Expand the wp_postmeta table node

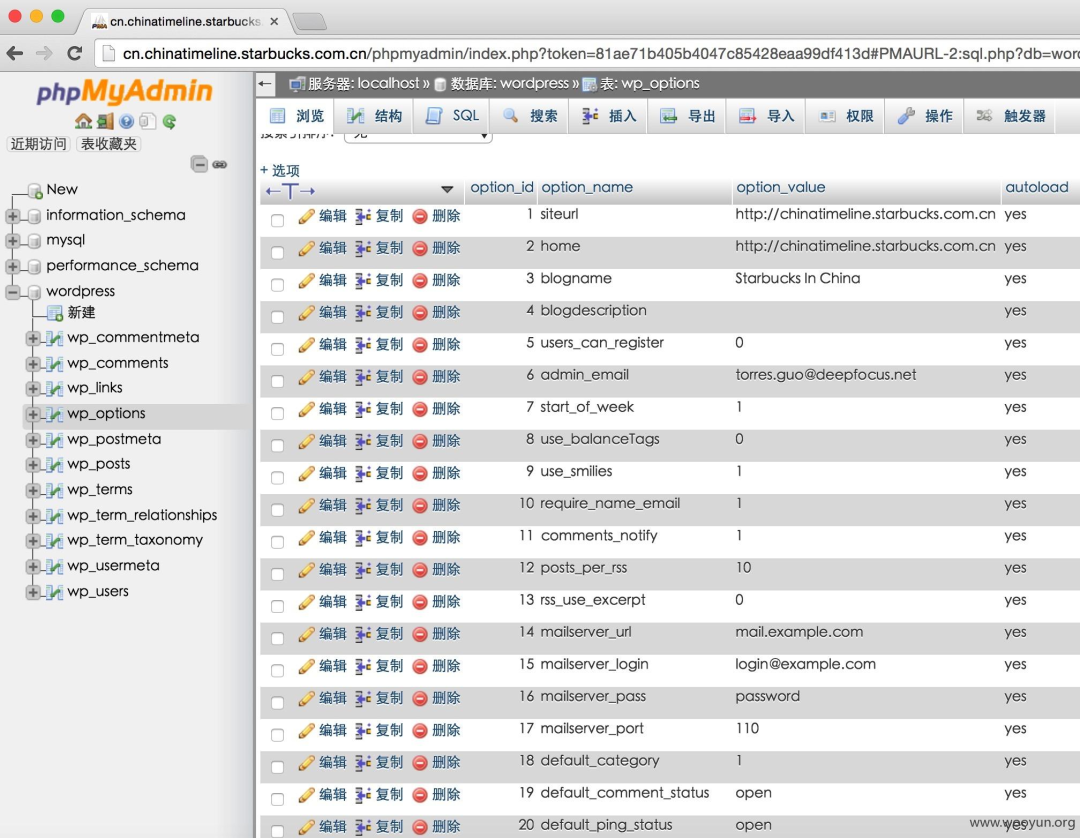tap(32, 439)
